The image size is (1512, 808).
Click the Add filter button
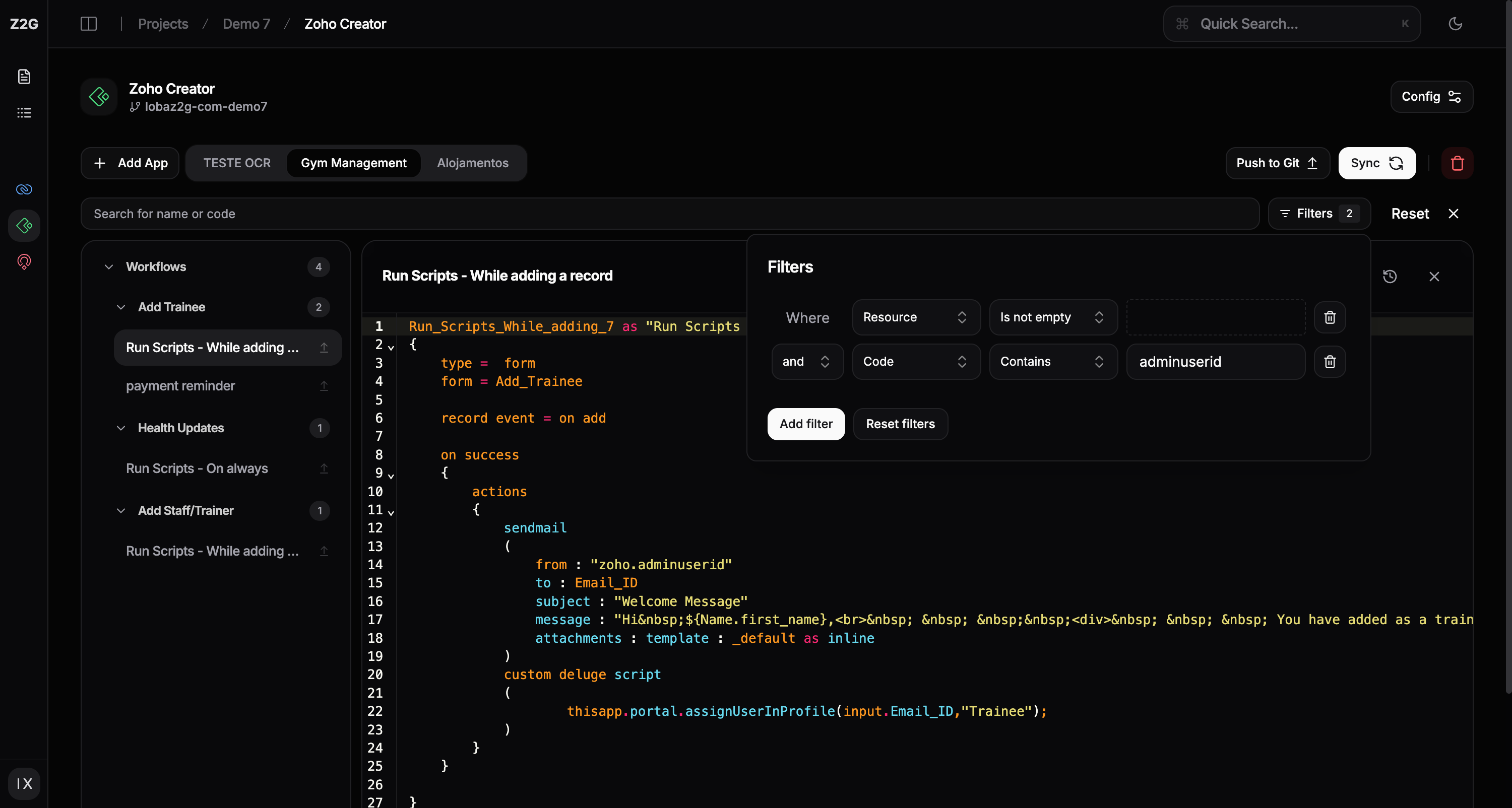(806, 424)
